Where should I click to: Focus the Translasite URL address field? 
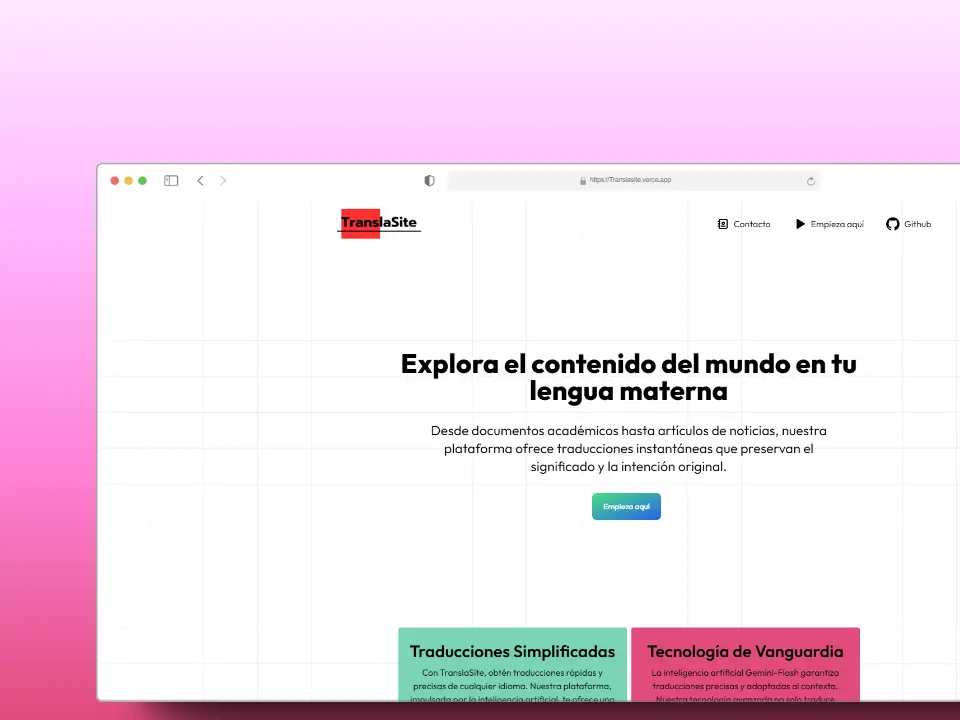coord(634,181)
